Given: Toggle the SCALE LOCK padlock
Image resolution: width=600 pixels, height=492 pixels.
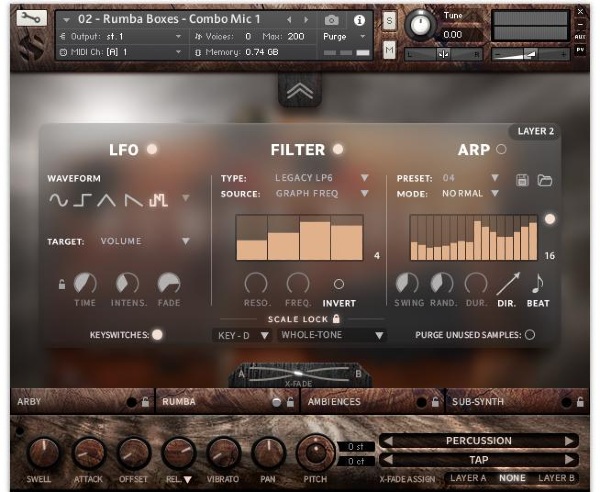Looking at the screenshot, I should (x=336, y=318).
